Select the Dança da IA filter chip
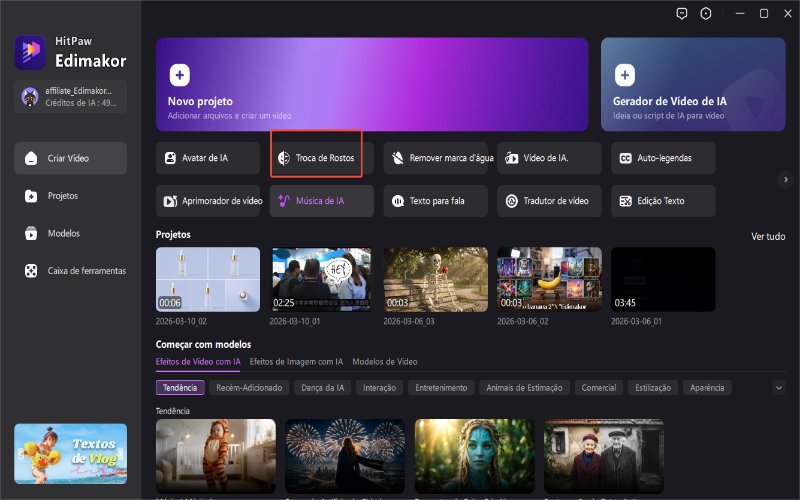Image resolution: width=800 pixels, height=500 pixels. (322, 388)
